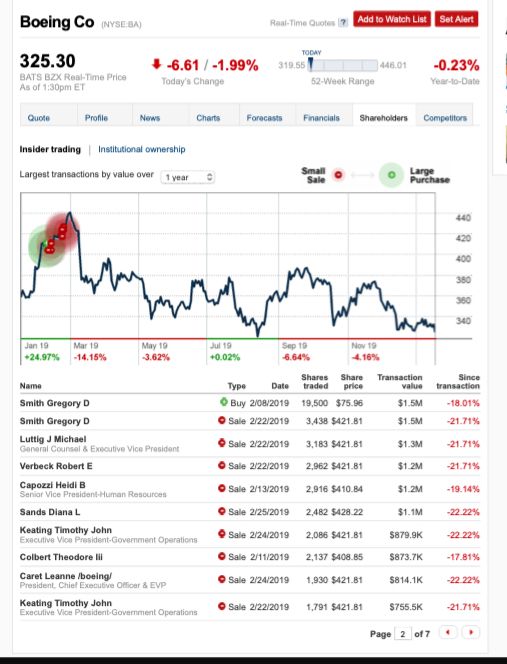This screenshot has width=507, height=664.
Task: Click the Shares traded column header
Action: [x=314, y=381]
